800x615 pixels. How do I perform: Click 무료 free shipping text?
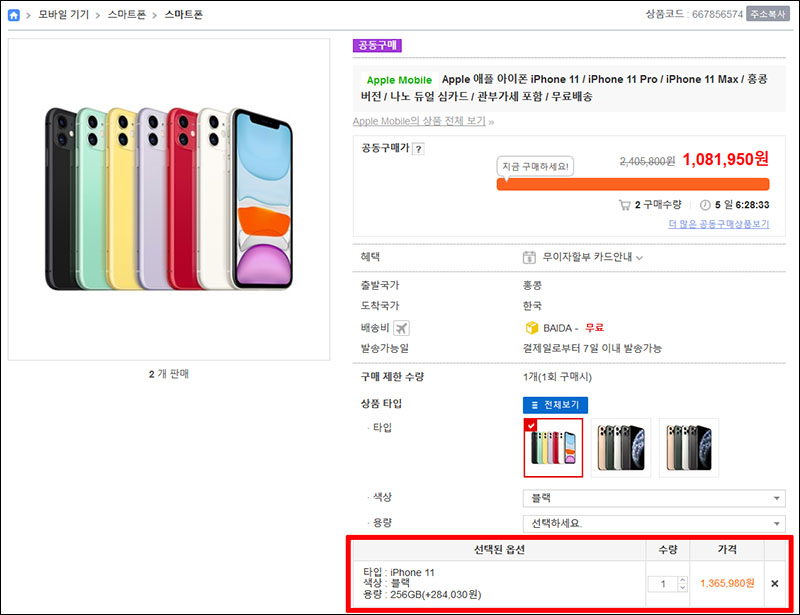[x=594, y=328]
